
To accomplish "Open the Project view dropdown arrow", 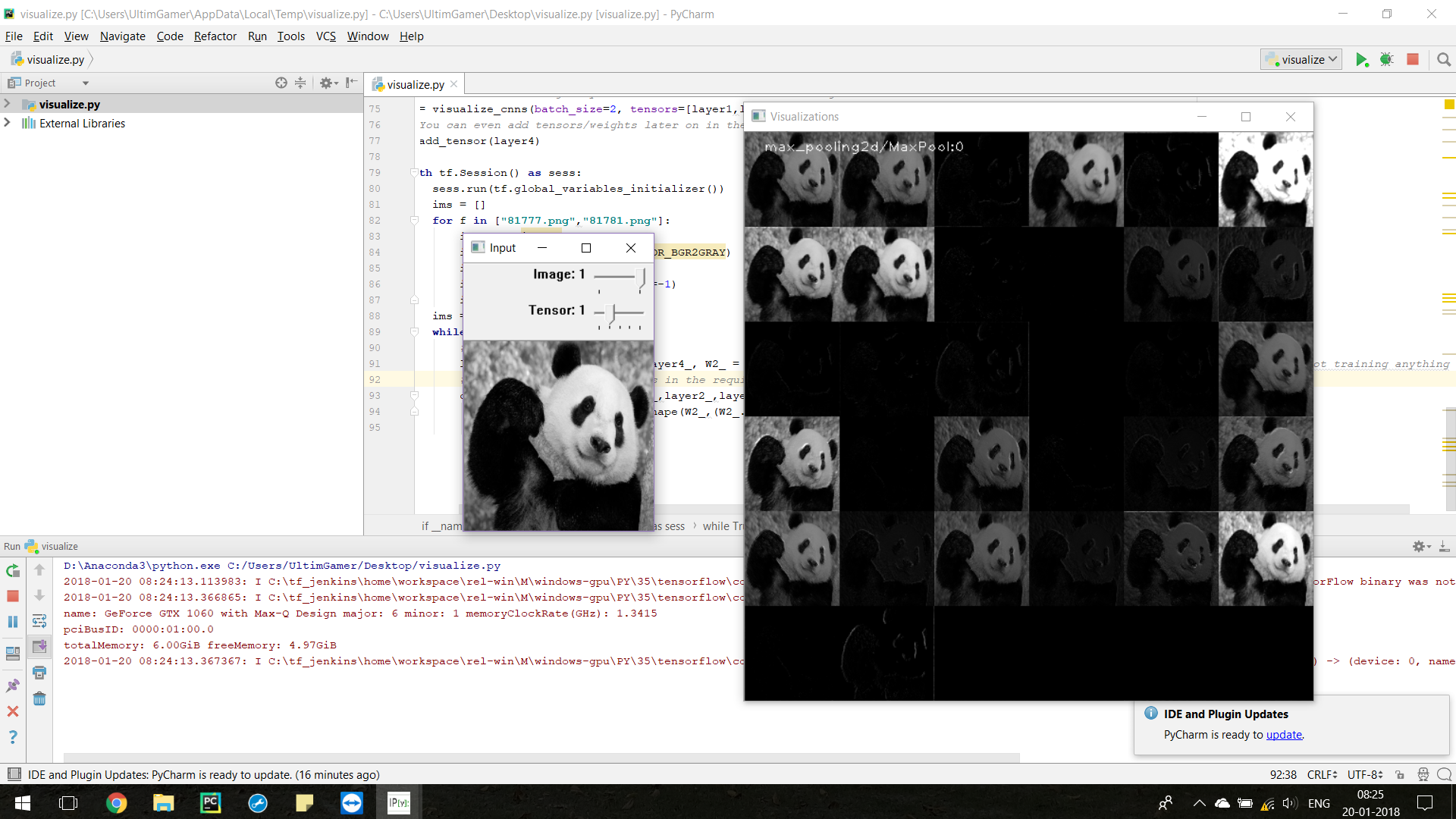I will pyautogui.click(x=86, y=83).
